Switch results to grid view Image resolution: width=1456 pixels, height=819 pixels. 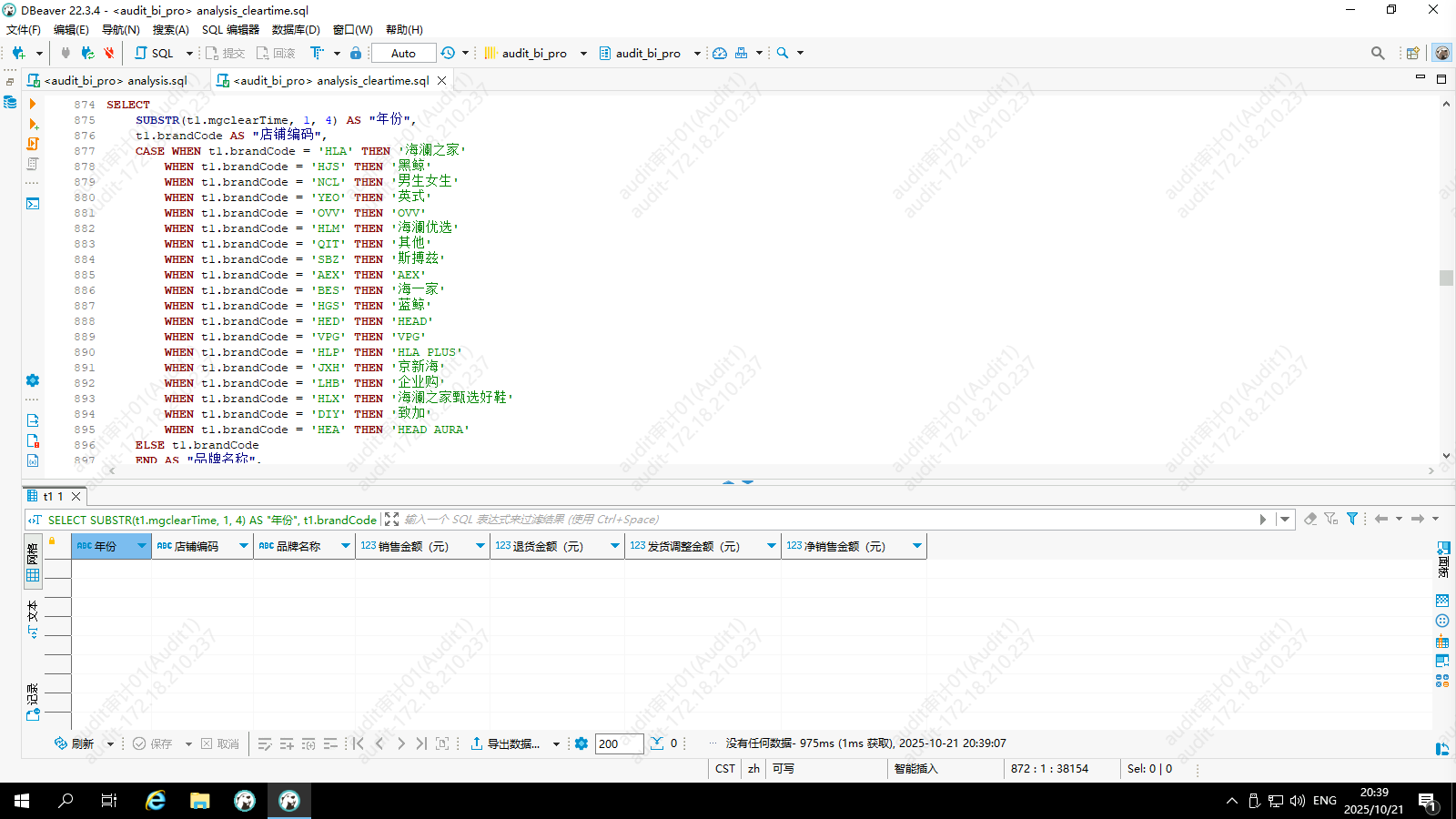tap(33, 562)
